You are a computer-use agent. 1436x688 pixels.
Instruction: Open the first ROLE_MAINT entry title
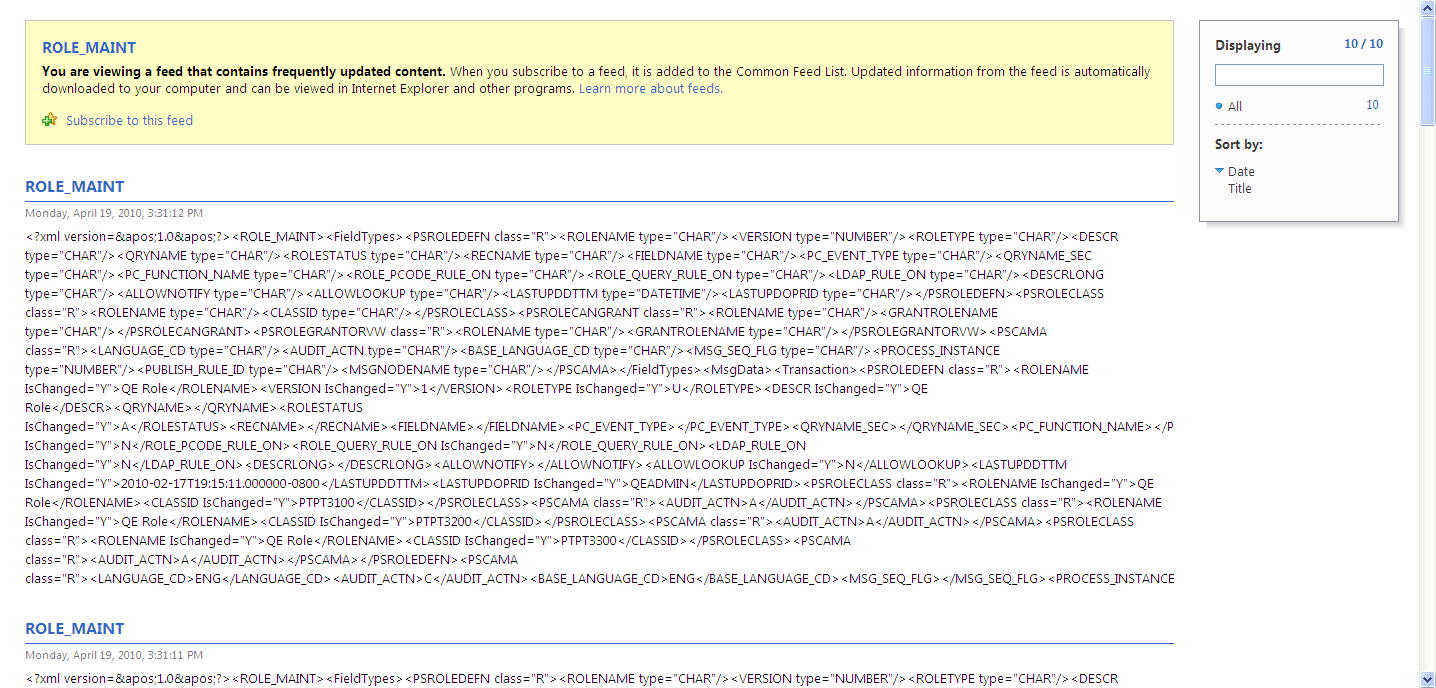(x=74, y=186)
